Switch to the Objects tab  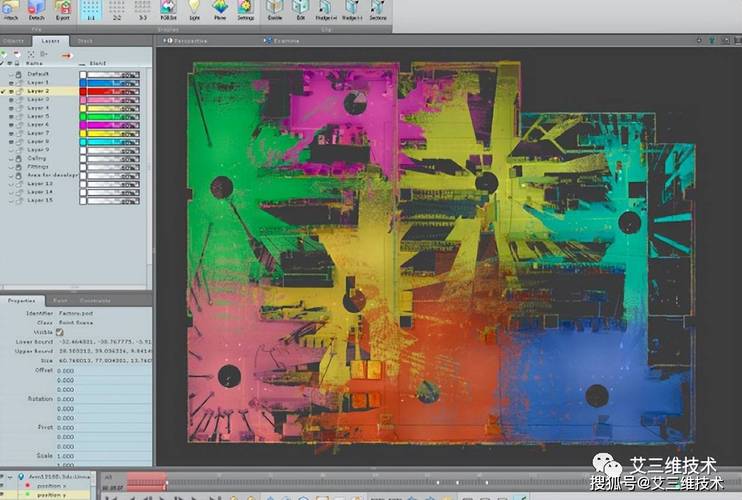click(x=13, y=41)
